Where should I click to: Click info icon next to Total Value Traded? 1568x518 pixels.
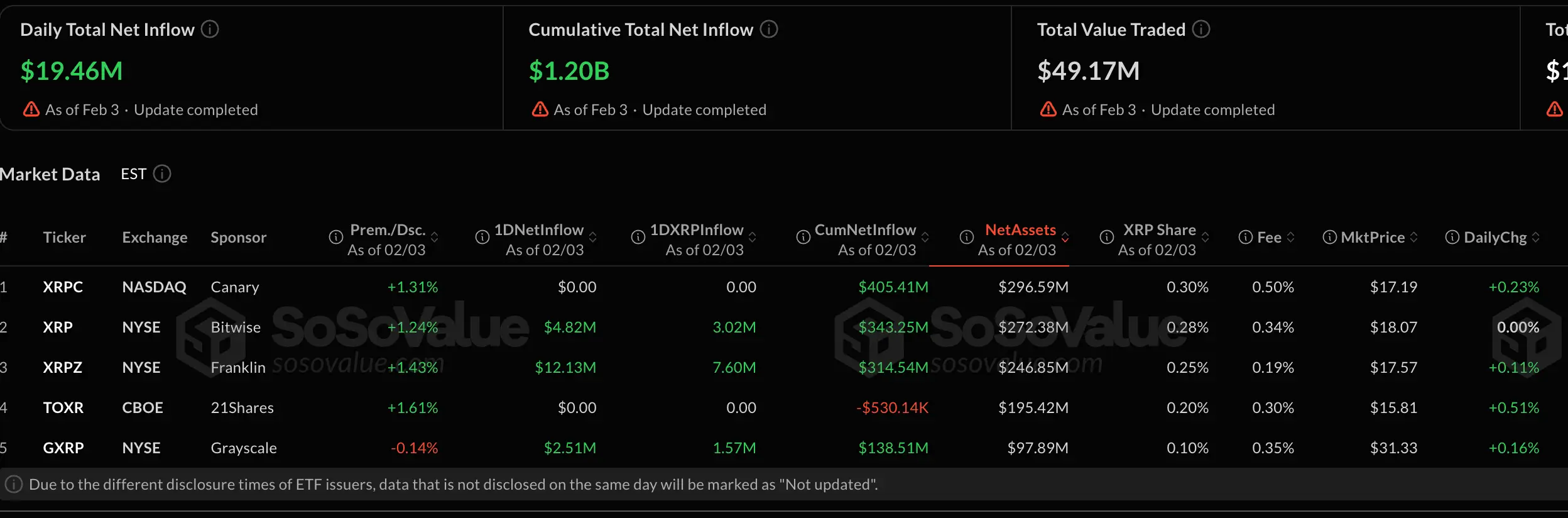pos(1201,30)
